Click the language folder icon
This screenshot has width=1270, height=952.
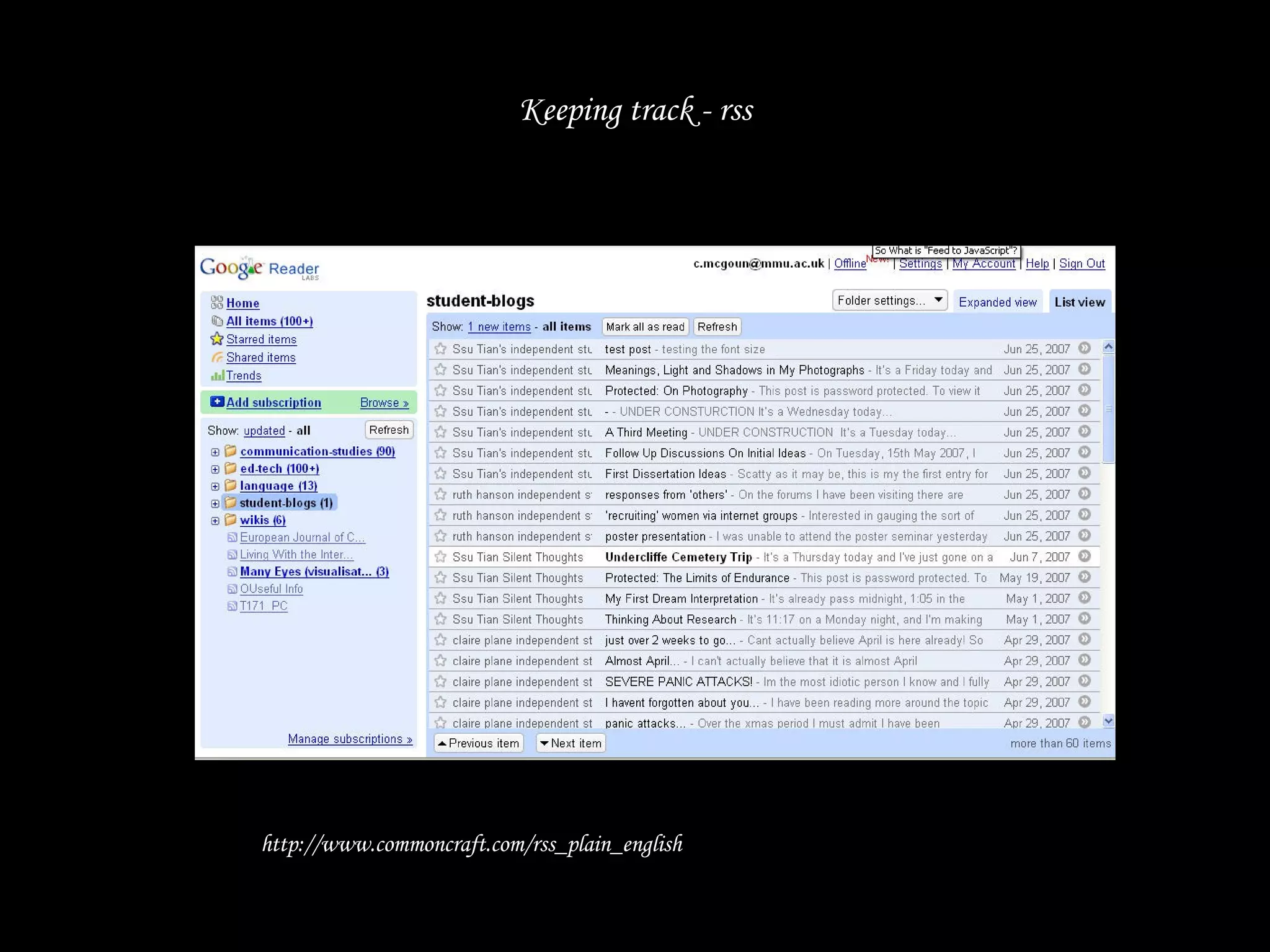[231, 485]
